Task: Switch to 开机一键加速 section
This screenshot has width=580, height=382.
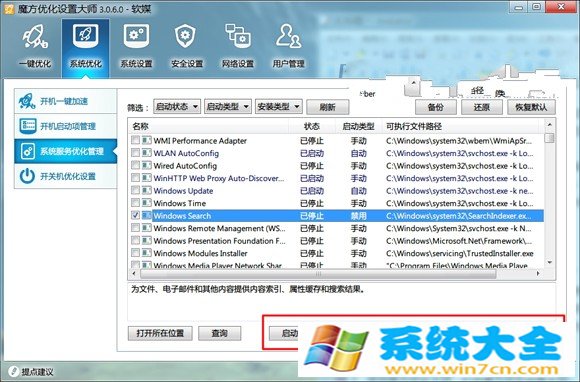Action: 65,101
